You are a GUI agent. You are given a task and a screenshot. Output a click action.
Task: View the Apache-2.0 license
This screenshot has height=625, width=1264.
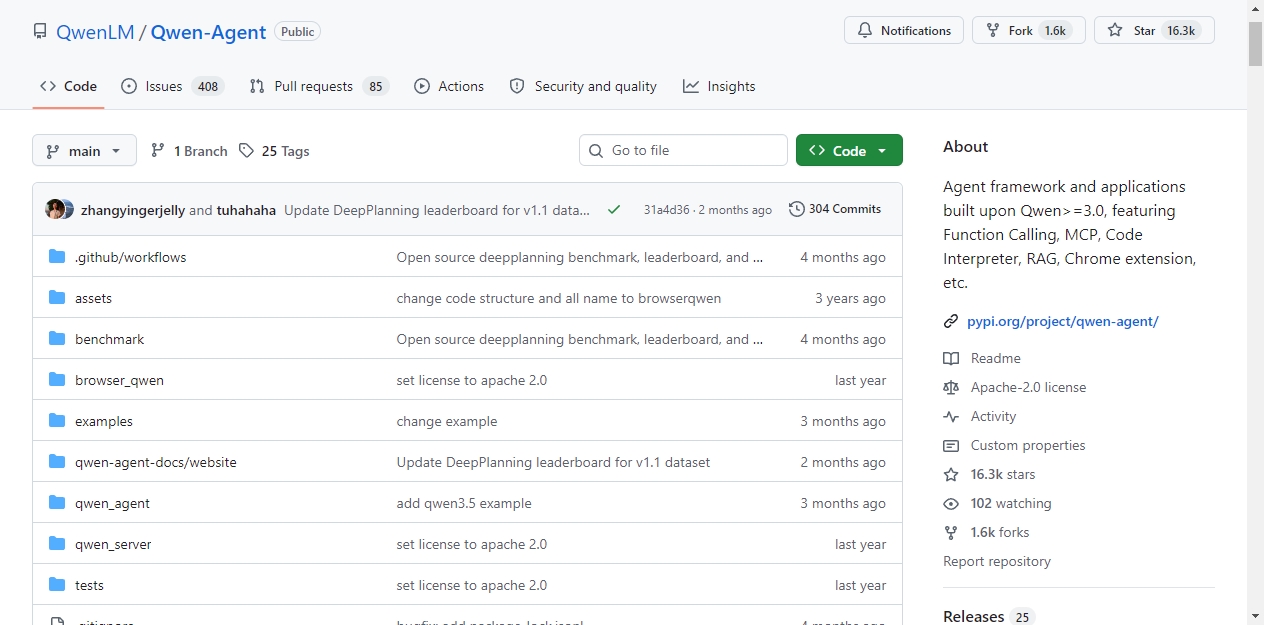pyautogui.click(x=1028, y=387)
